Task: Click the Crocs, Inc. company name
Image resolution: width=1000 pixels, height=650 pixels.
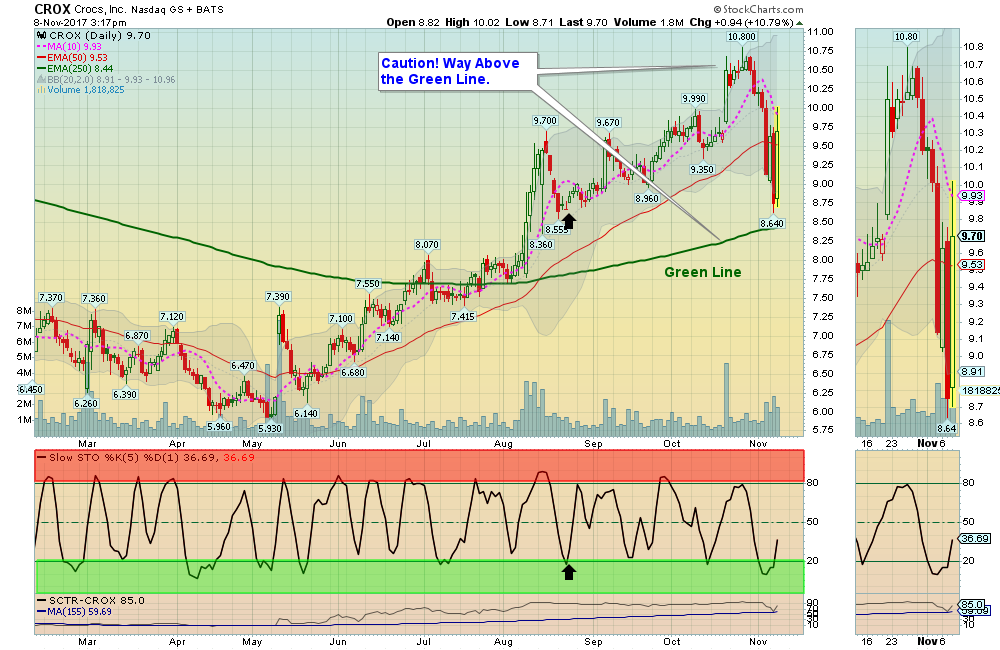Action: 101,10
